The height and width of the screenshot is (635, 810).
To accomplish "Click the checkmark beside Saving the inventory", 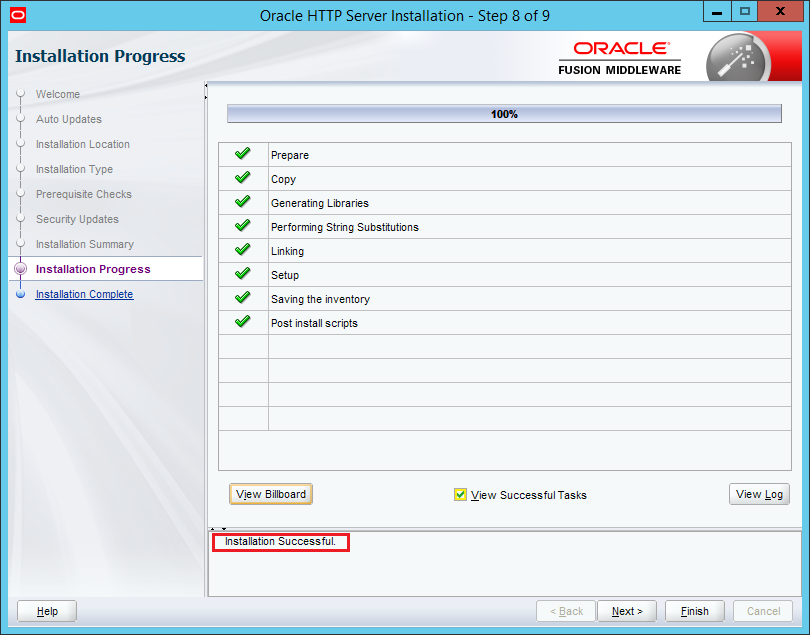I will pos(242,298).
